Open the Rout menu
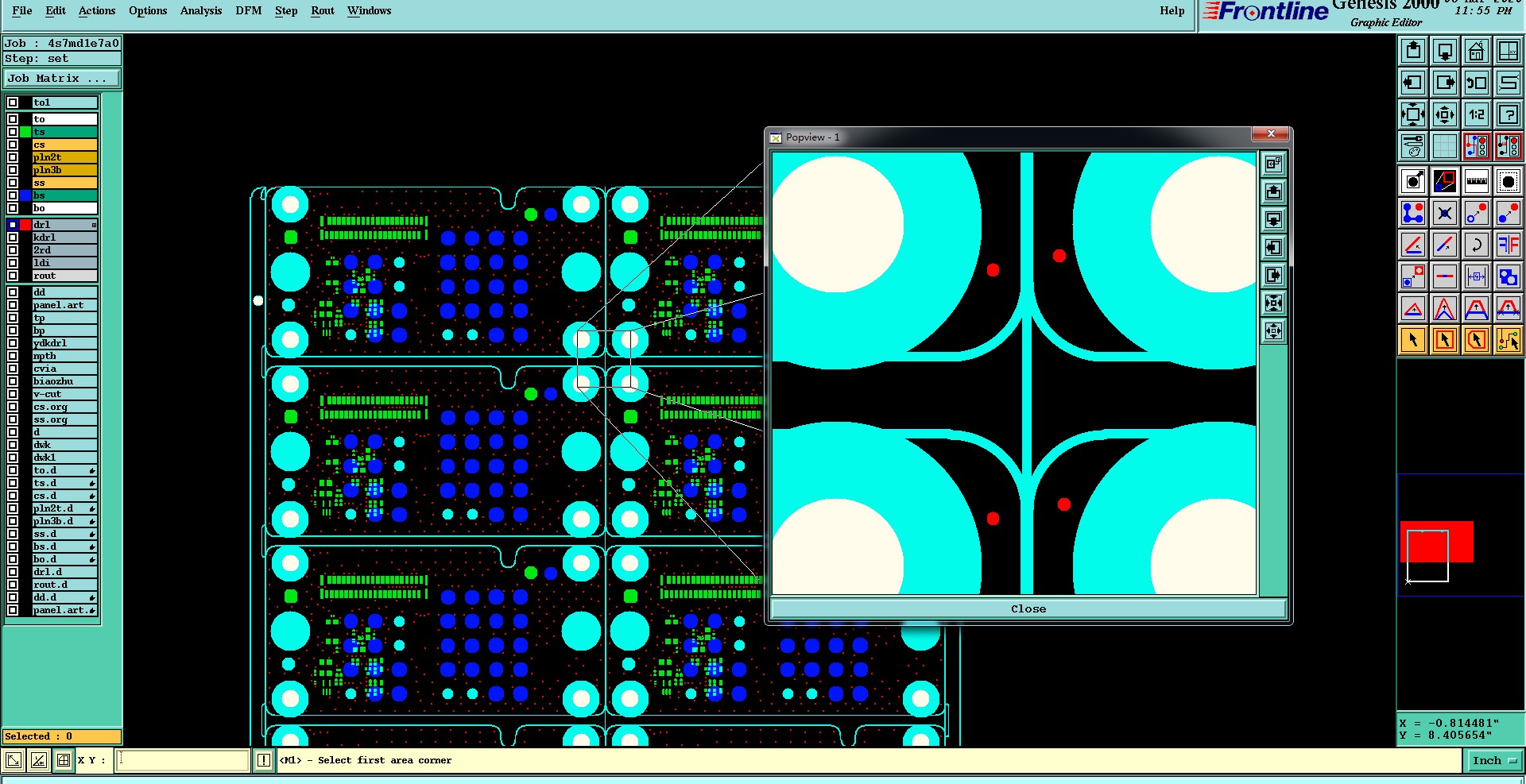The height and width of the screenshot is (784, 1526). pyautogui.click(x=323, y=10)
